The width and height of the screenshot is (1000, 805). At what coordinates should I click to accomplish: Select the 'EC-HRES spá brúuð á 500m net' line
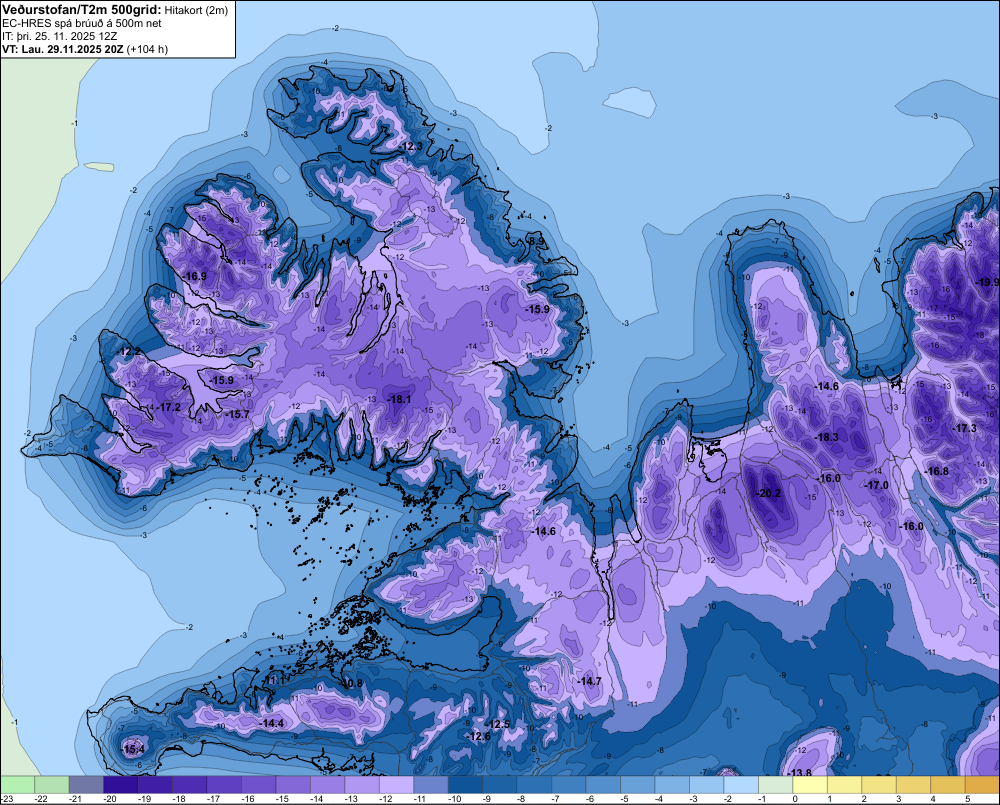click(x=82, y=23)
